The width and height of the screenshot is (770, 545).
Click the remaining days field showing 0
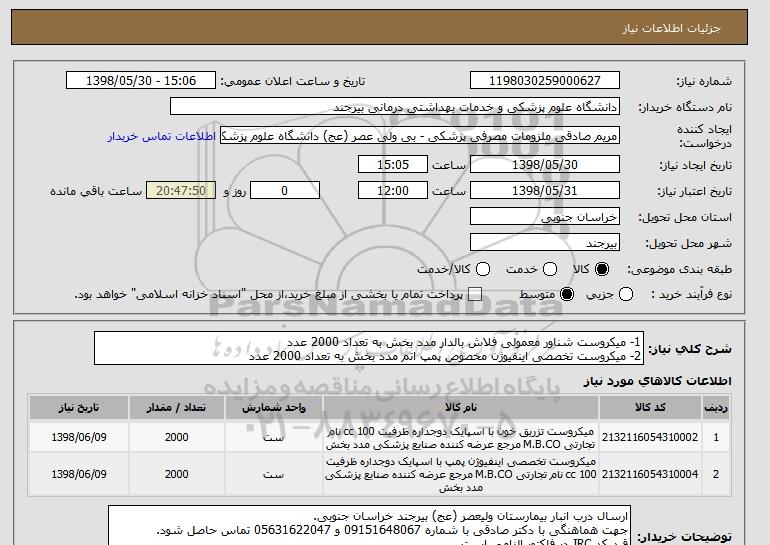click(285, 190)
